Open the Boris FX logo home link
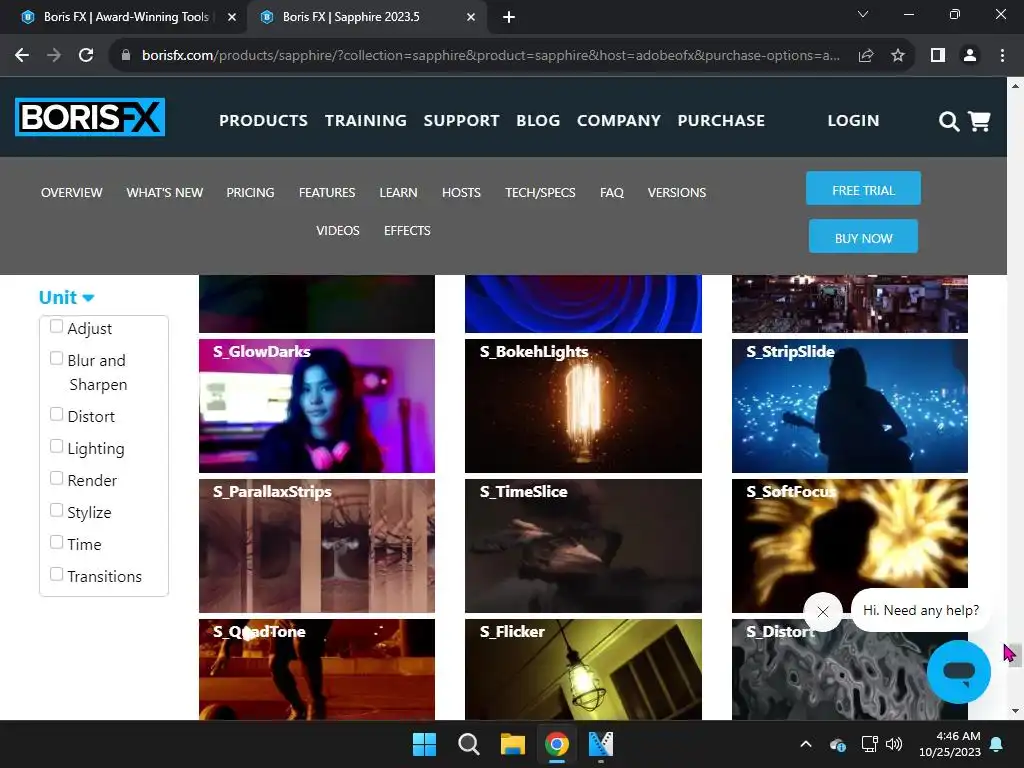Screen dimensions: 1024x768 click(x=90, y=117)
